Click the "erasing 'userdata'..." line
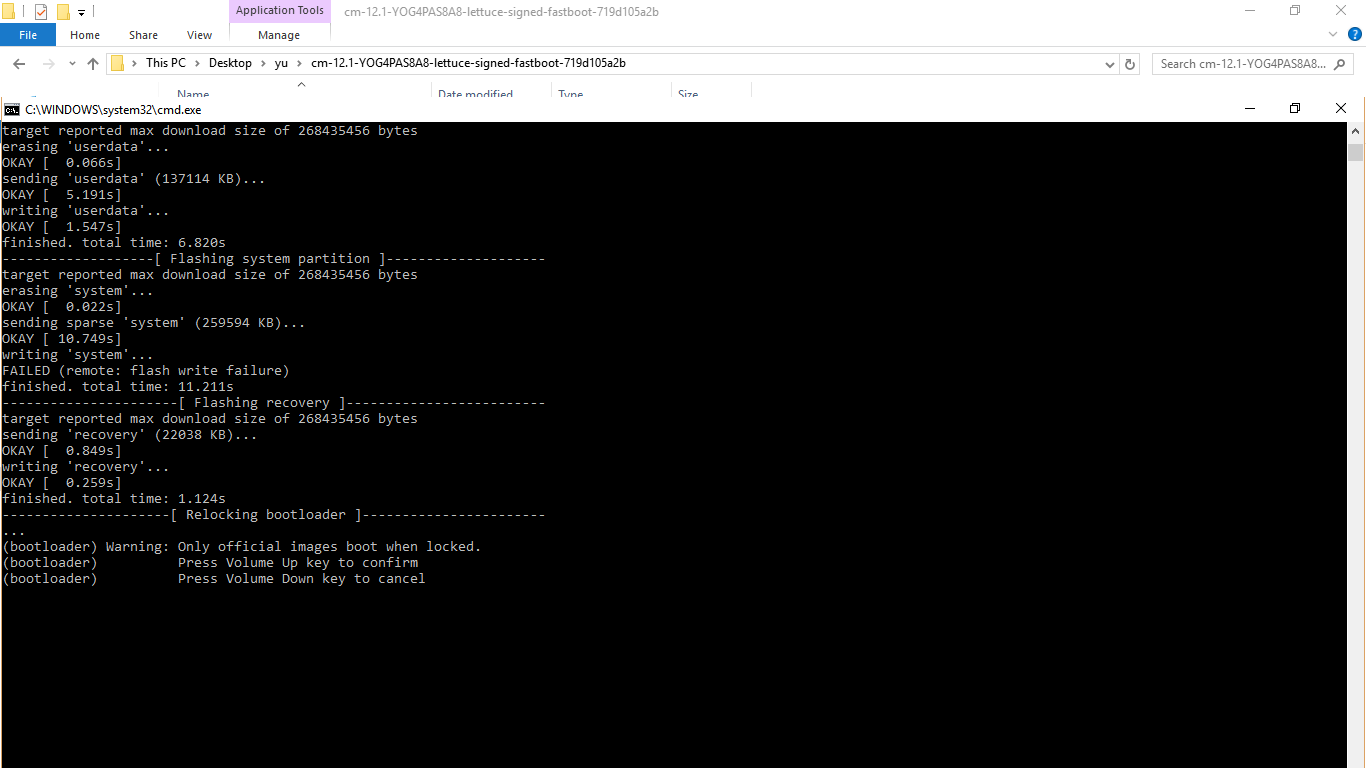This screenshot has height=768, width=1366. tap(86, 147)
